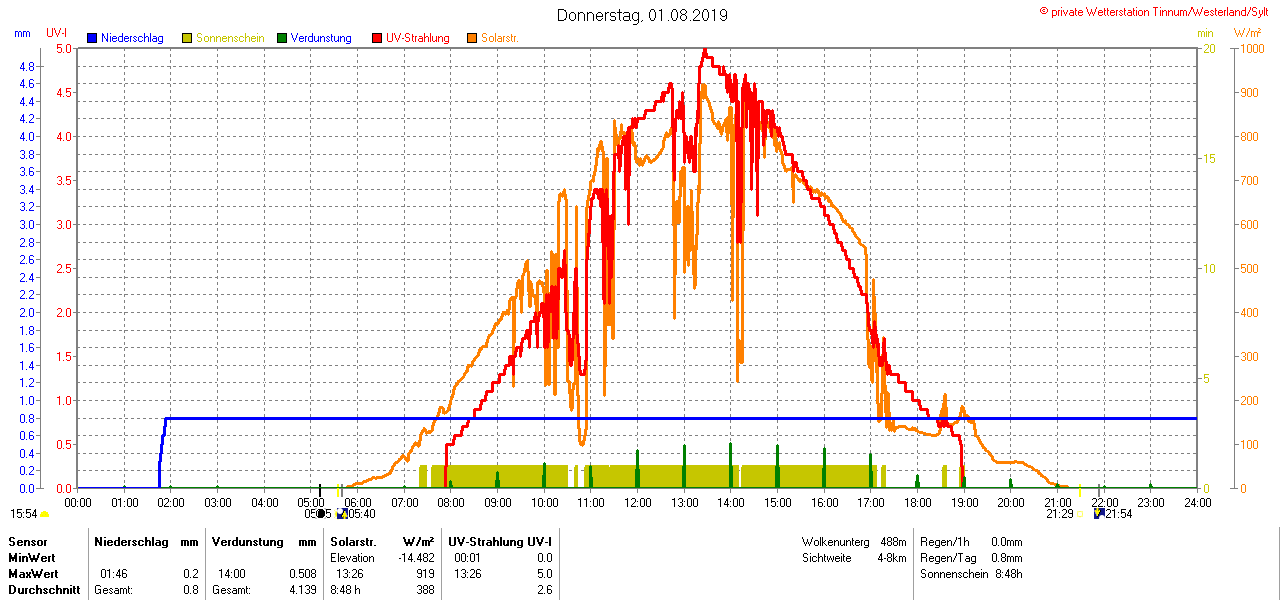The width and height of the screenshot is (1280, 600).
Task: Click the sunrise icon beside 05:40
Action: pos(342,513)
